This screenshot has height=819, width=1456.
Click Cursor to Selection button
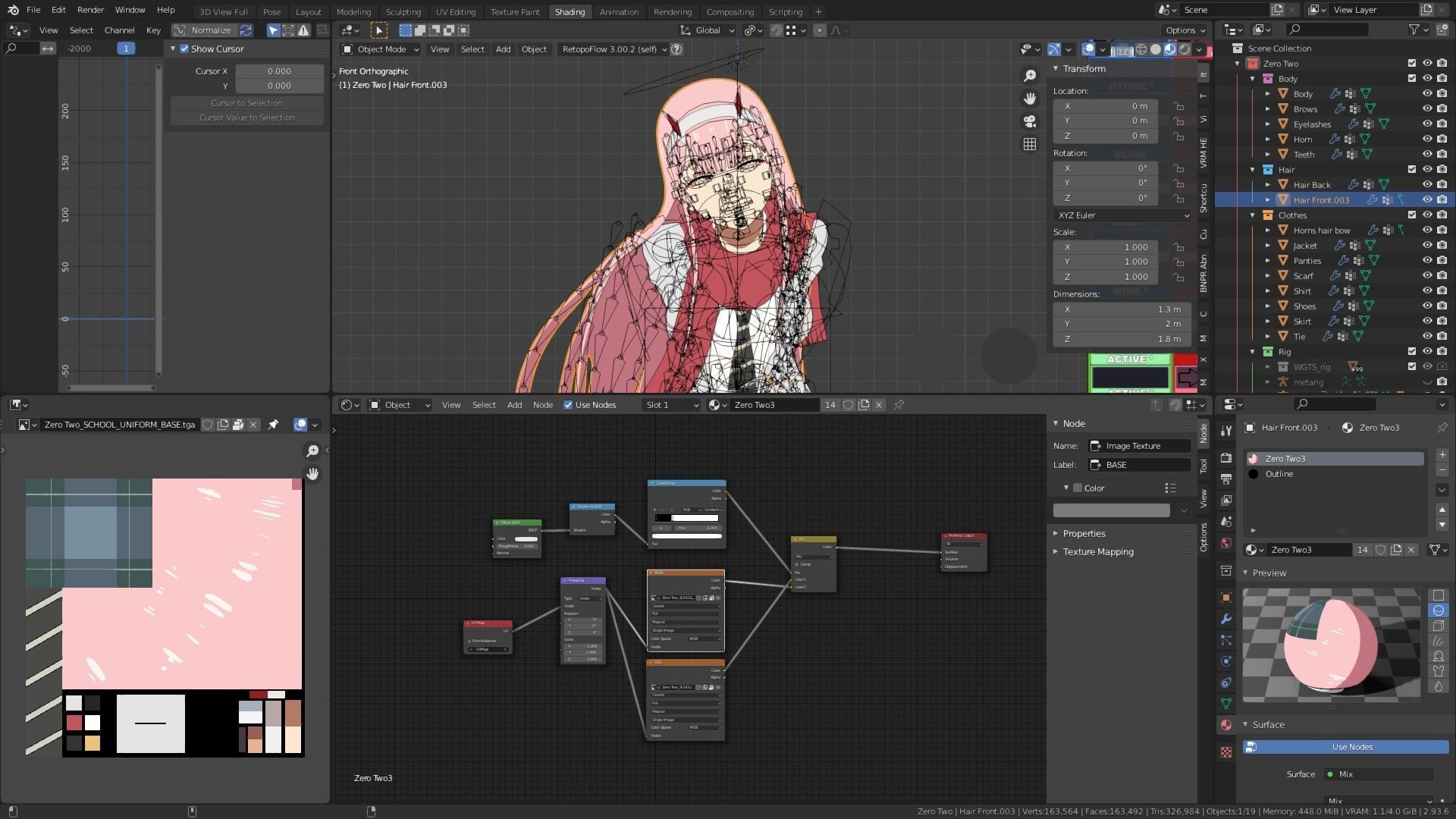pyautogui.click(x=246, y=103)
